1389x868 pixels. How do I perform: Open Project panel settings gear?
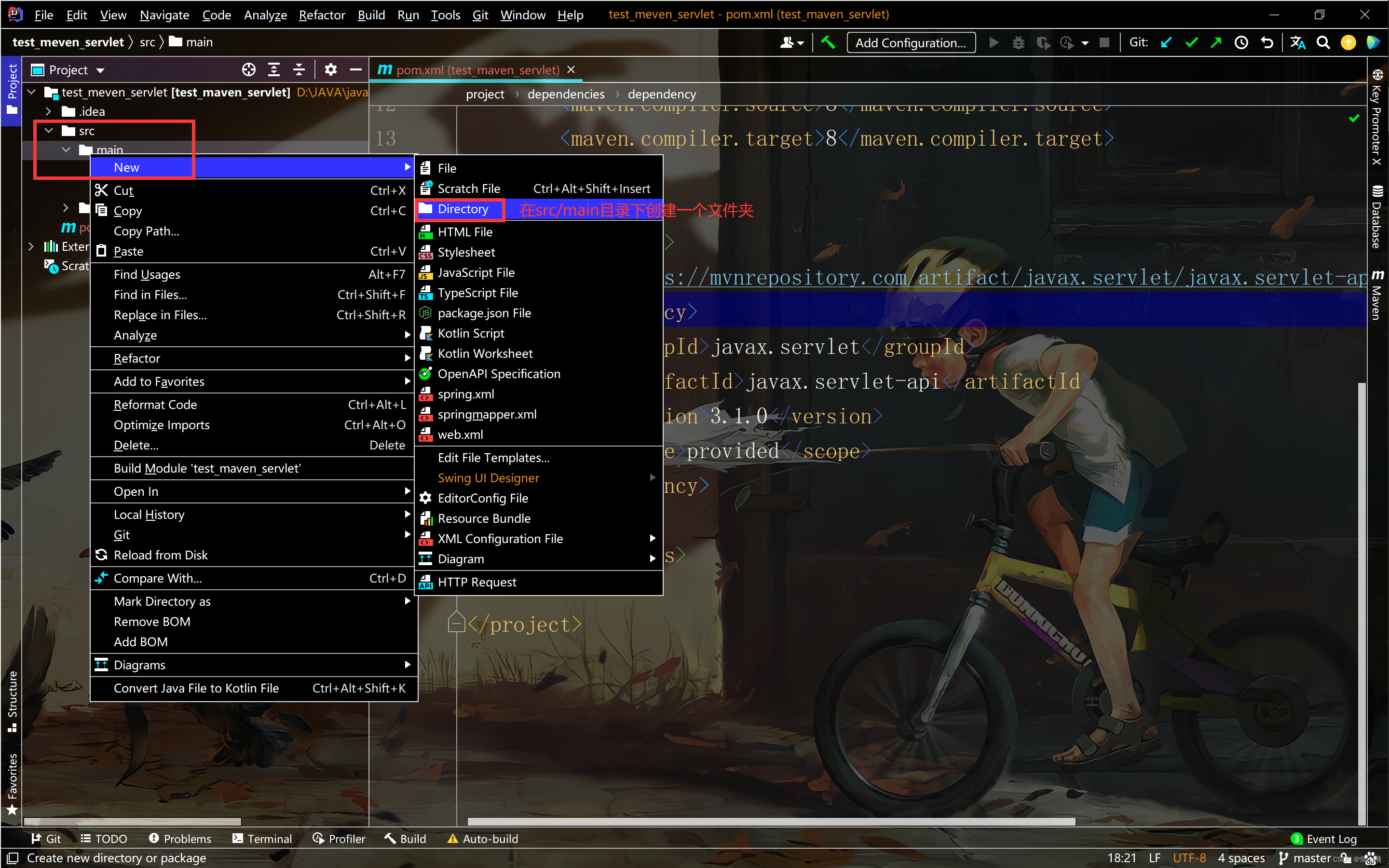[330, 70]
